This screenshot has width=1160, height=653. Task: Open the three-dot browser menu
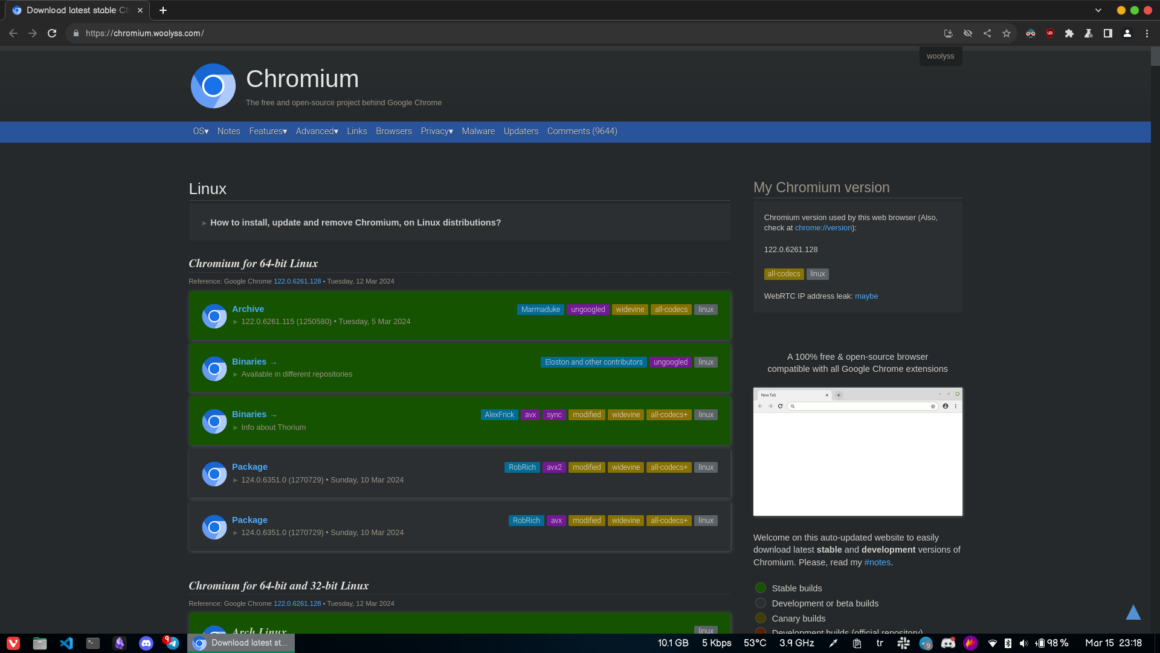point(1147,33)
